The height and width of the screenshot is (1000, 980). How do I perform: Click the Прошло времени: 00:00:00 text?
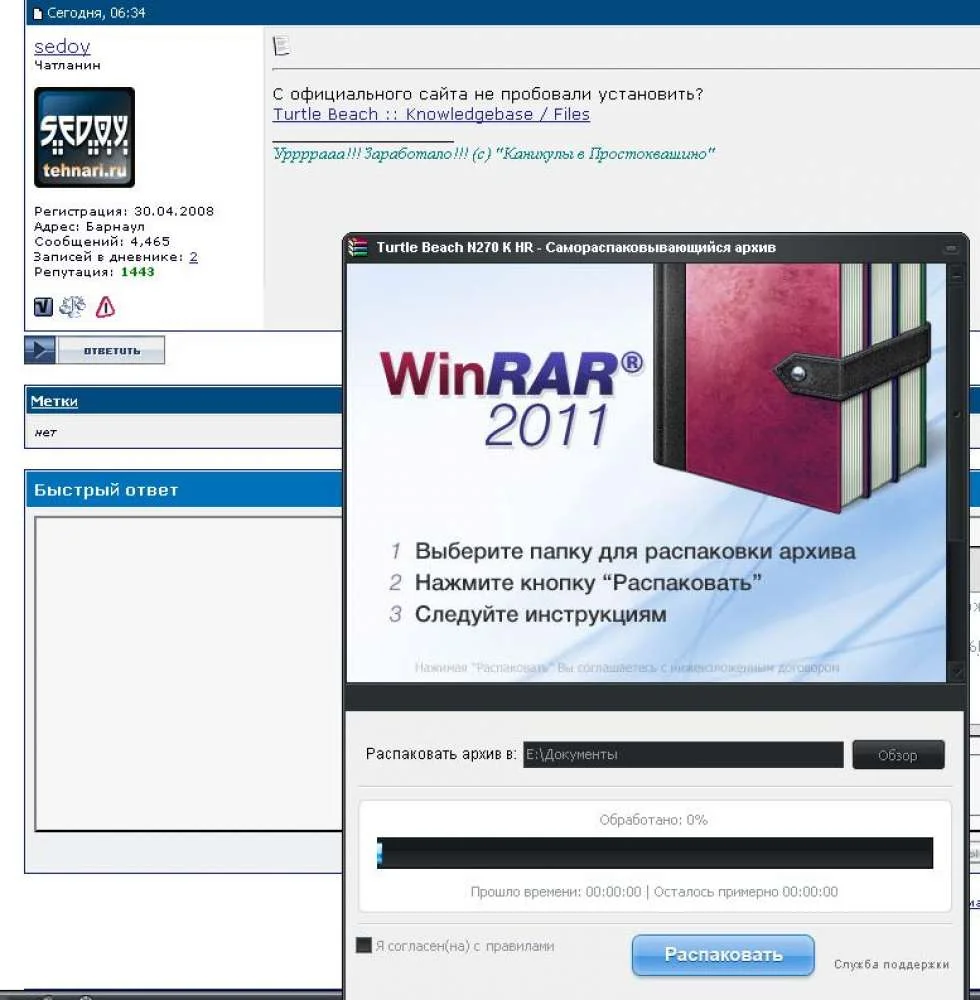pyautogui.click(x=555, y=892)
